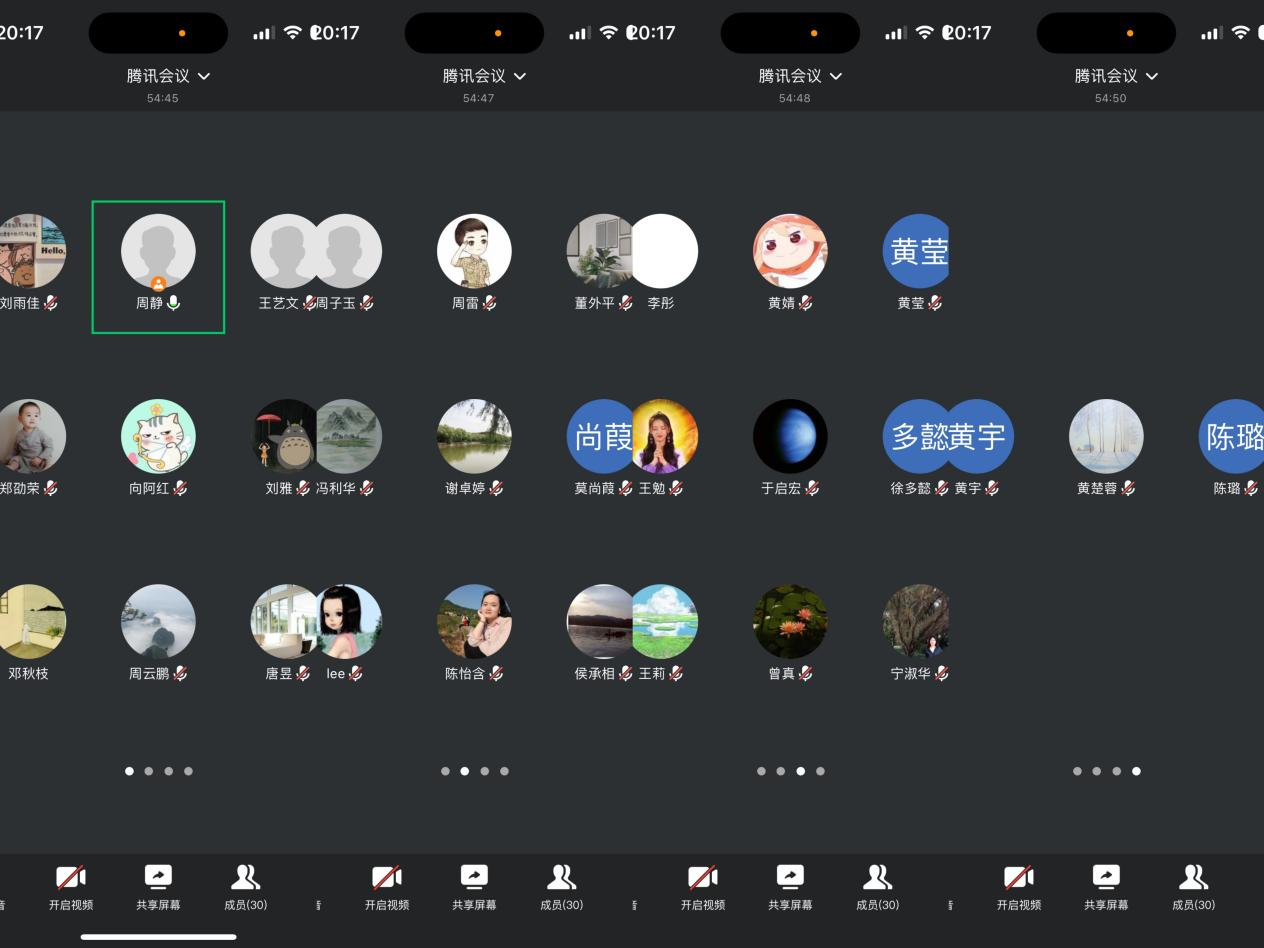
Task: Click the orange host badge on 周静's avatar
Action: tap(158, 283)
